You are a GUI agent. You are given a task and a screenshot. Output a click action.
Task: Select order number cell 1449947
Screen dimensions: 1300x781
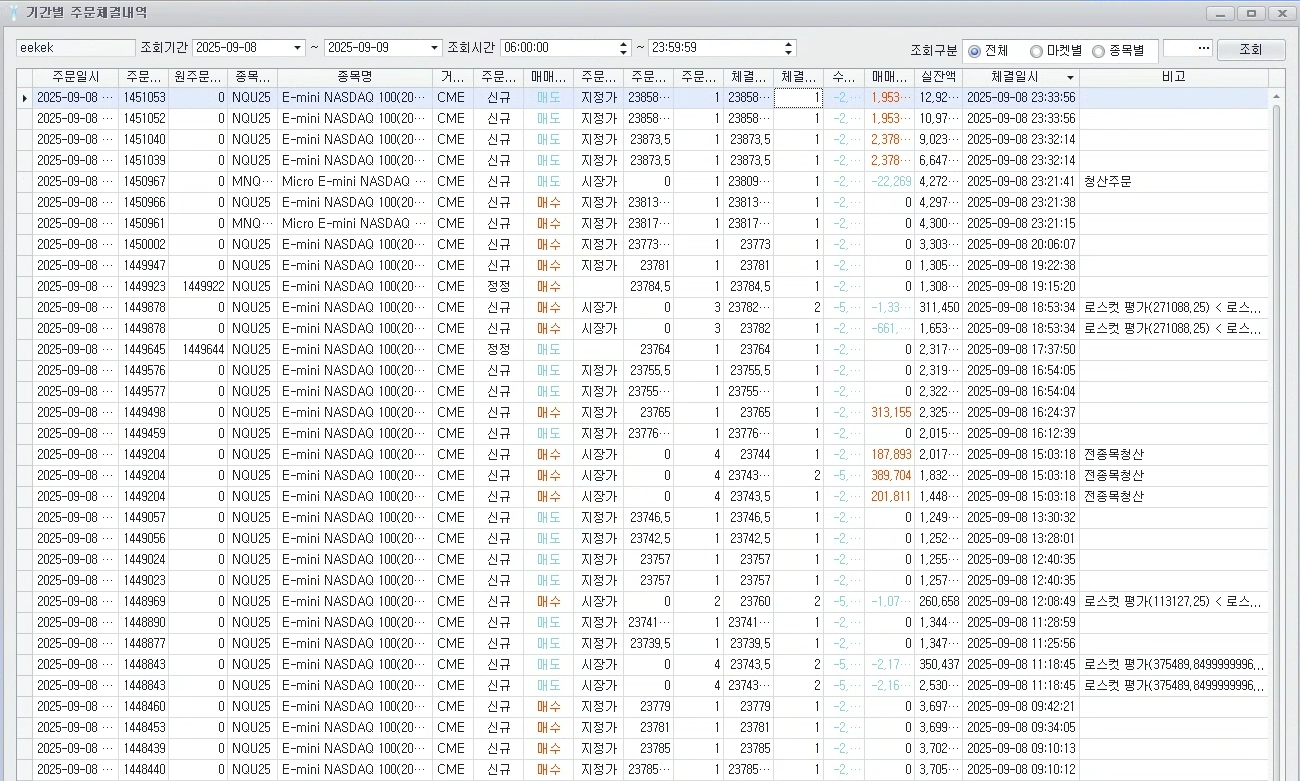point(143,266)
